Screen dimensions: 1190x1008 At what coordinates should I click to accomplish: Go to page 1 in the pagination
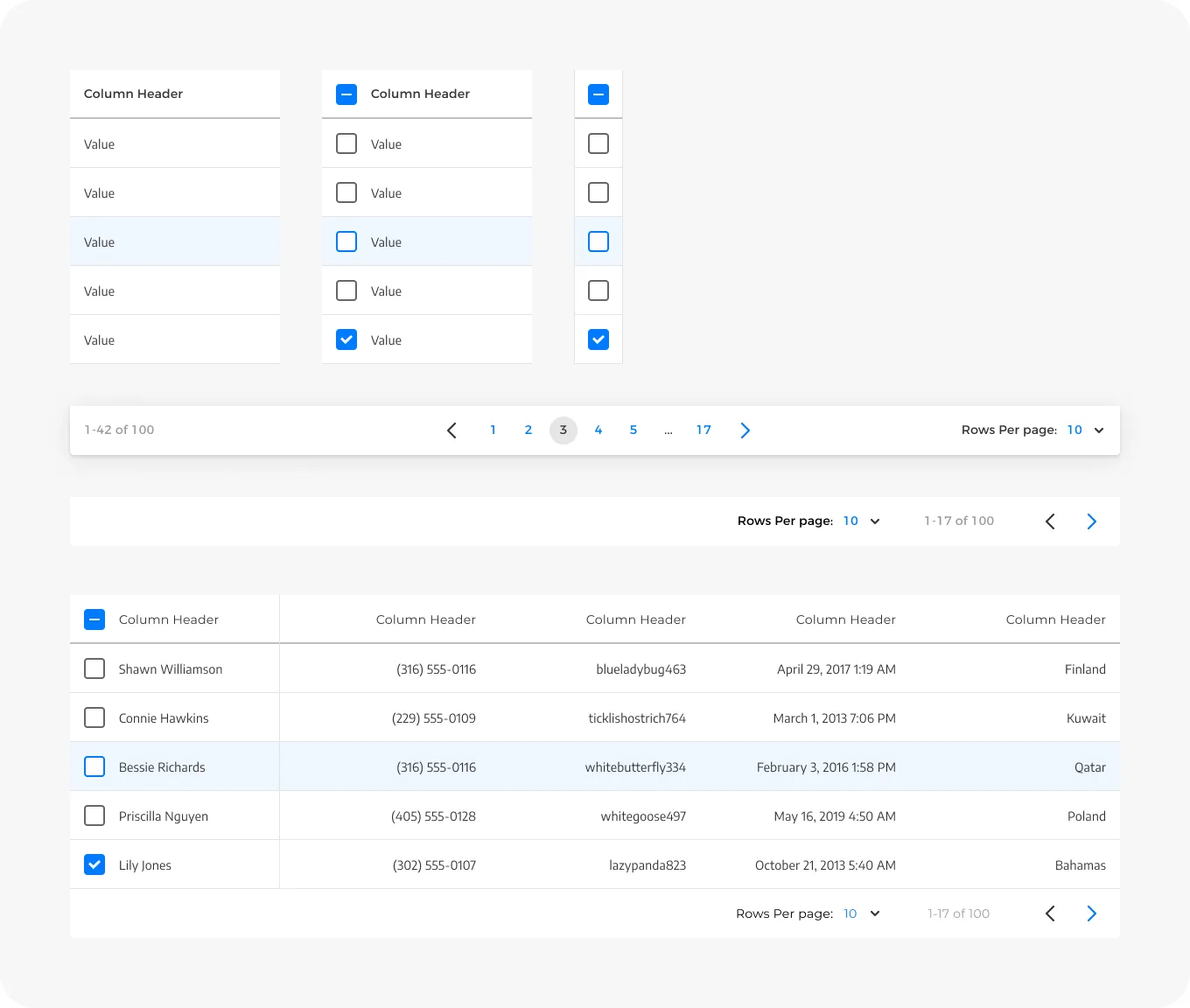tap(493, 430)
